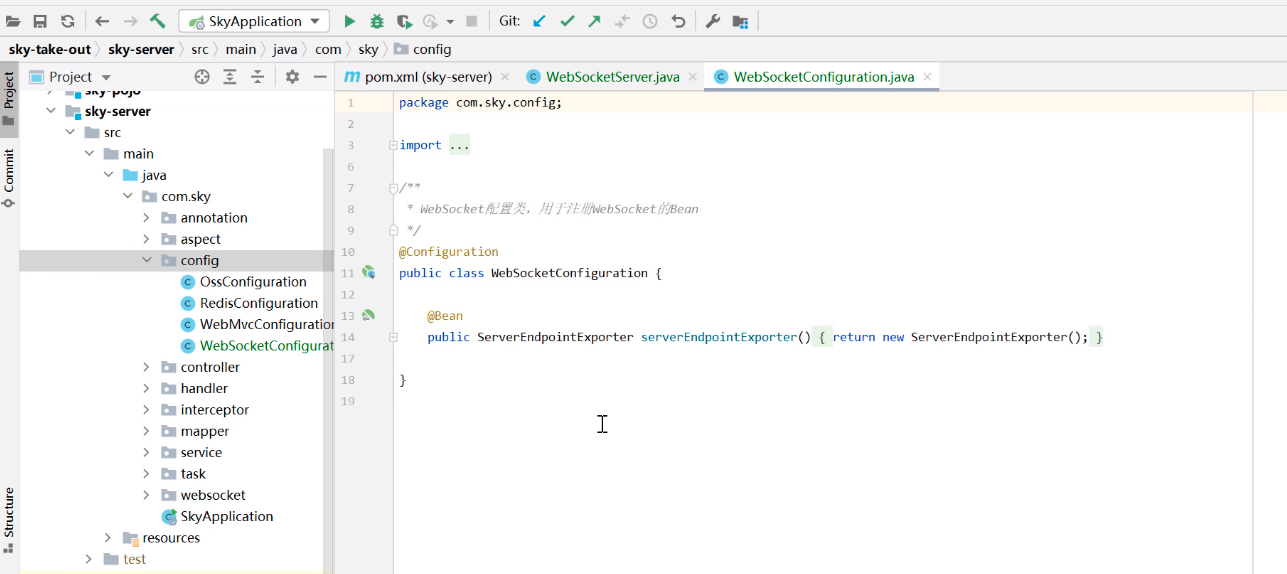Open the dropdown arrow next to profiler icon
1287x574 pixels.
pyautogui.click(x=450, y=22)
